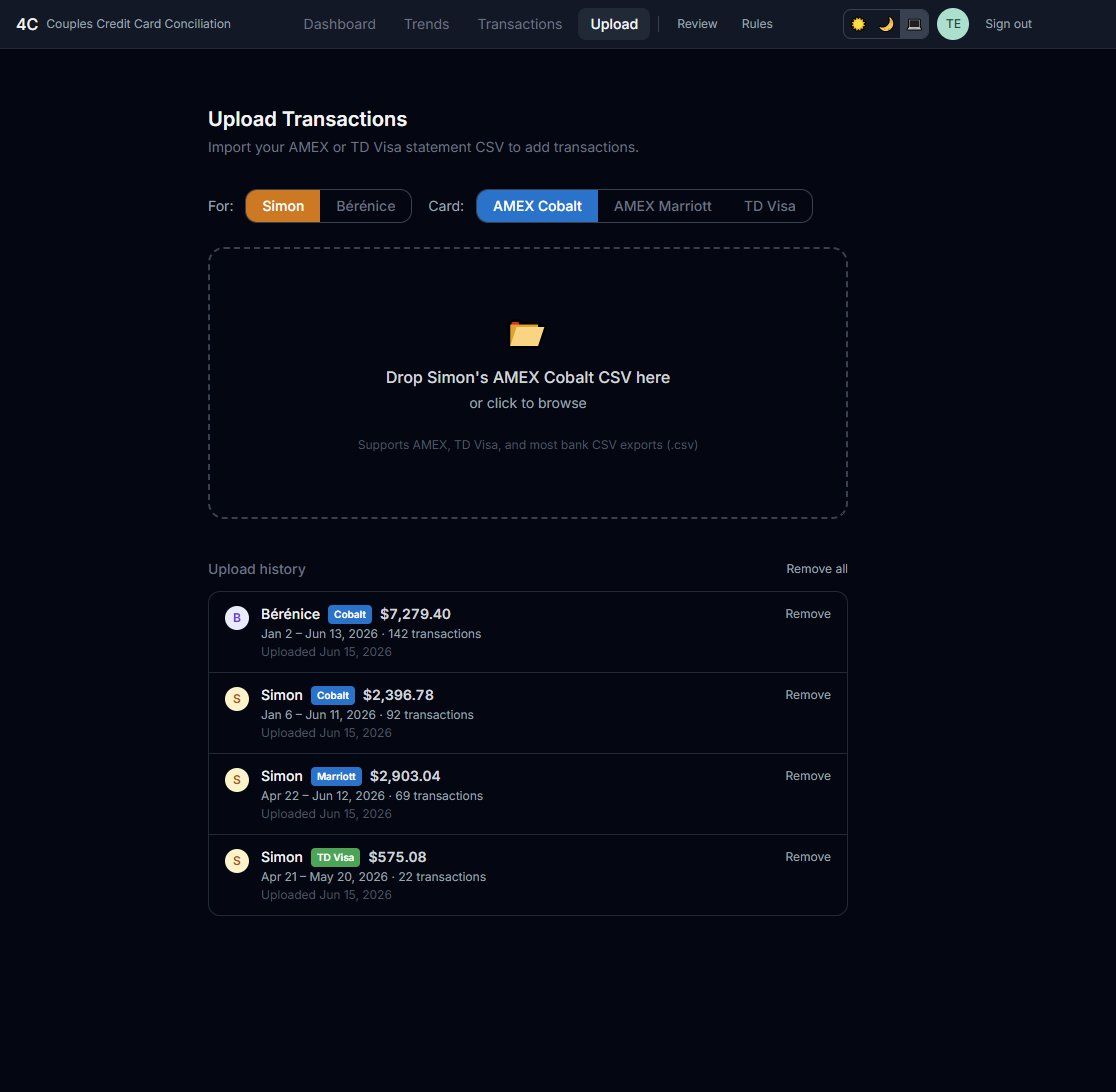Choose the AMEX Cobalt card

pyautogui.click(x=537, y=206)
